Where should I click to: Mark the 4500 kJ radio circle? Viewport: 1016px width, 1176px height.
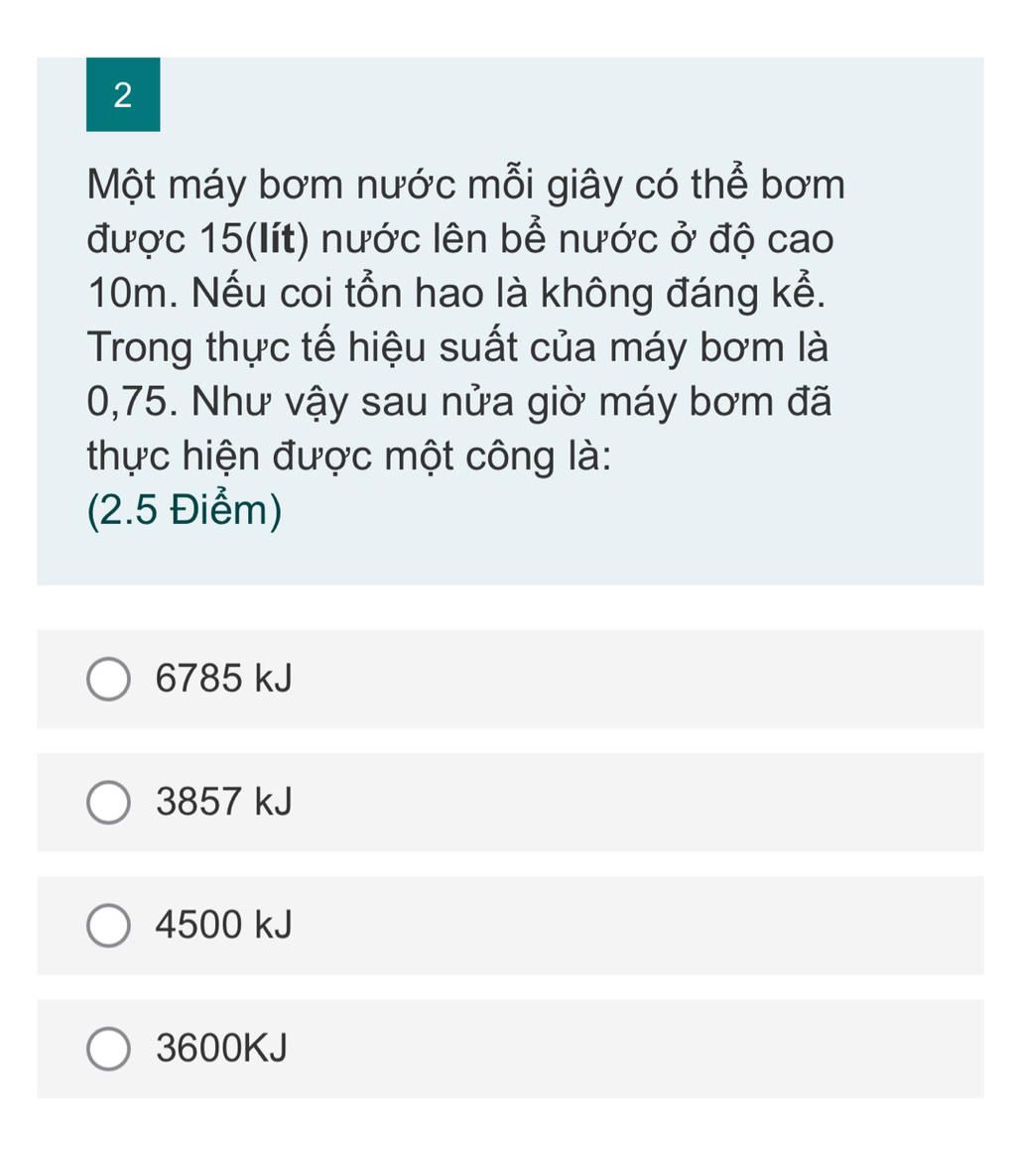109,925
